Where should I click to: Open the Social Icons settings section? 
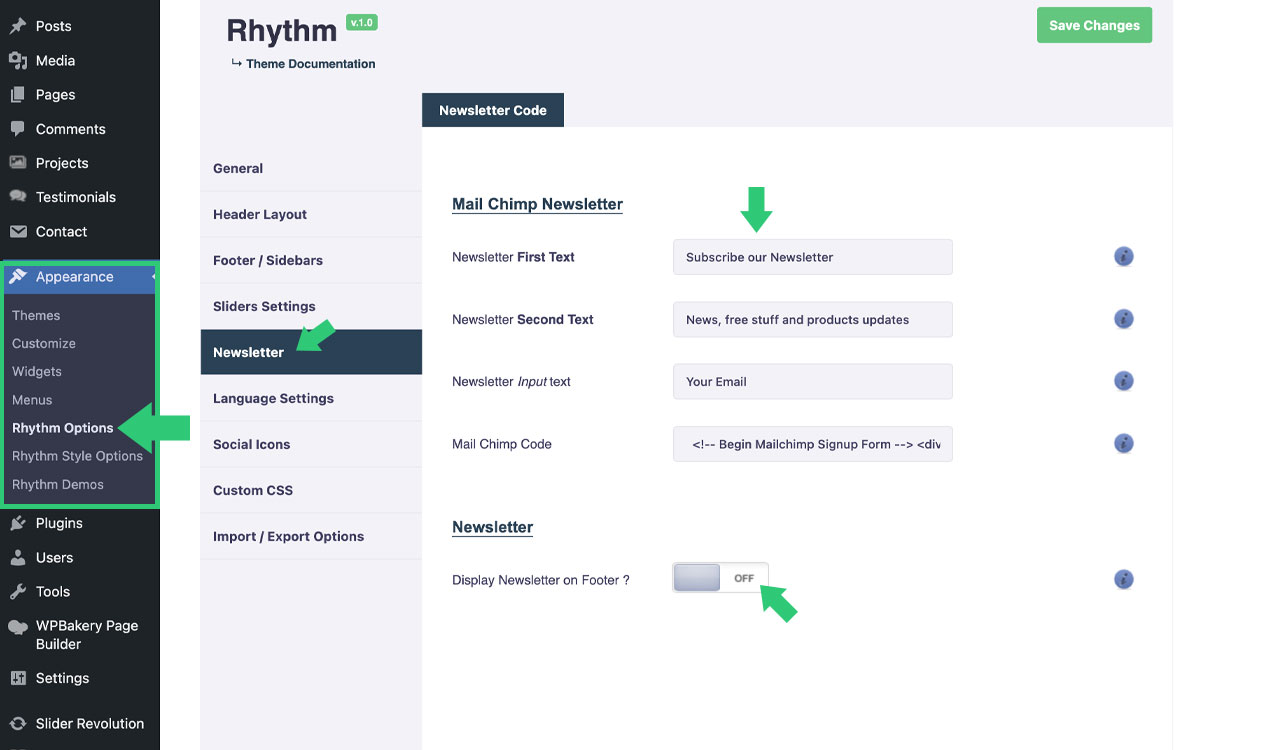[x=251, y=444]
